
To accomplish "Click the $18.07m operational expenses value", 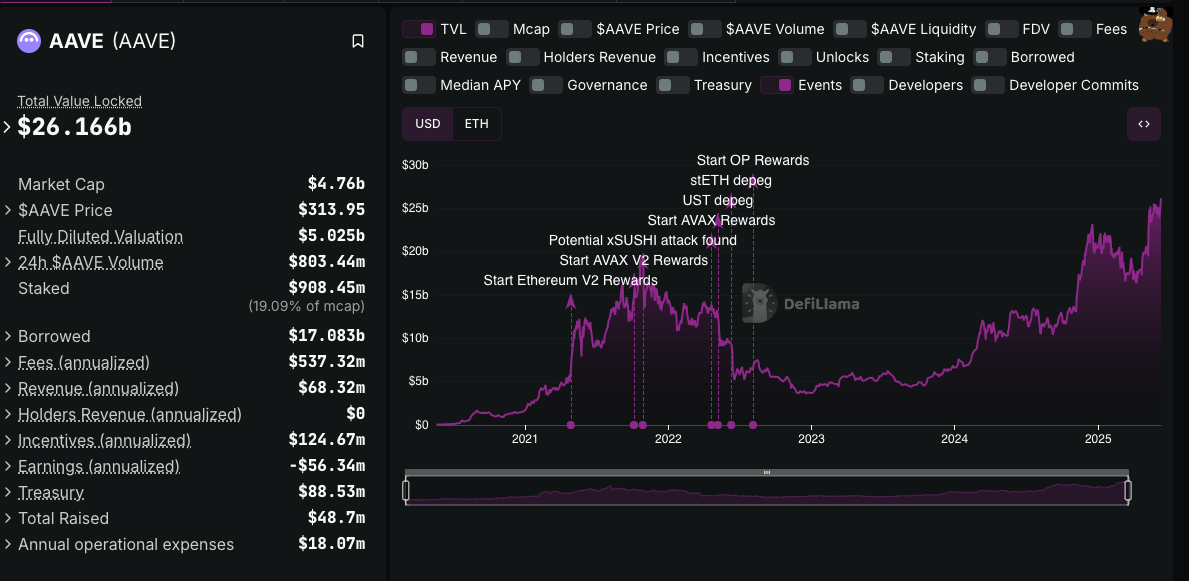I will (331, 545).
